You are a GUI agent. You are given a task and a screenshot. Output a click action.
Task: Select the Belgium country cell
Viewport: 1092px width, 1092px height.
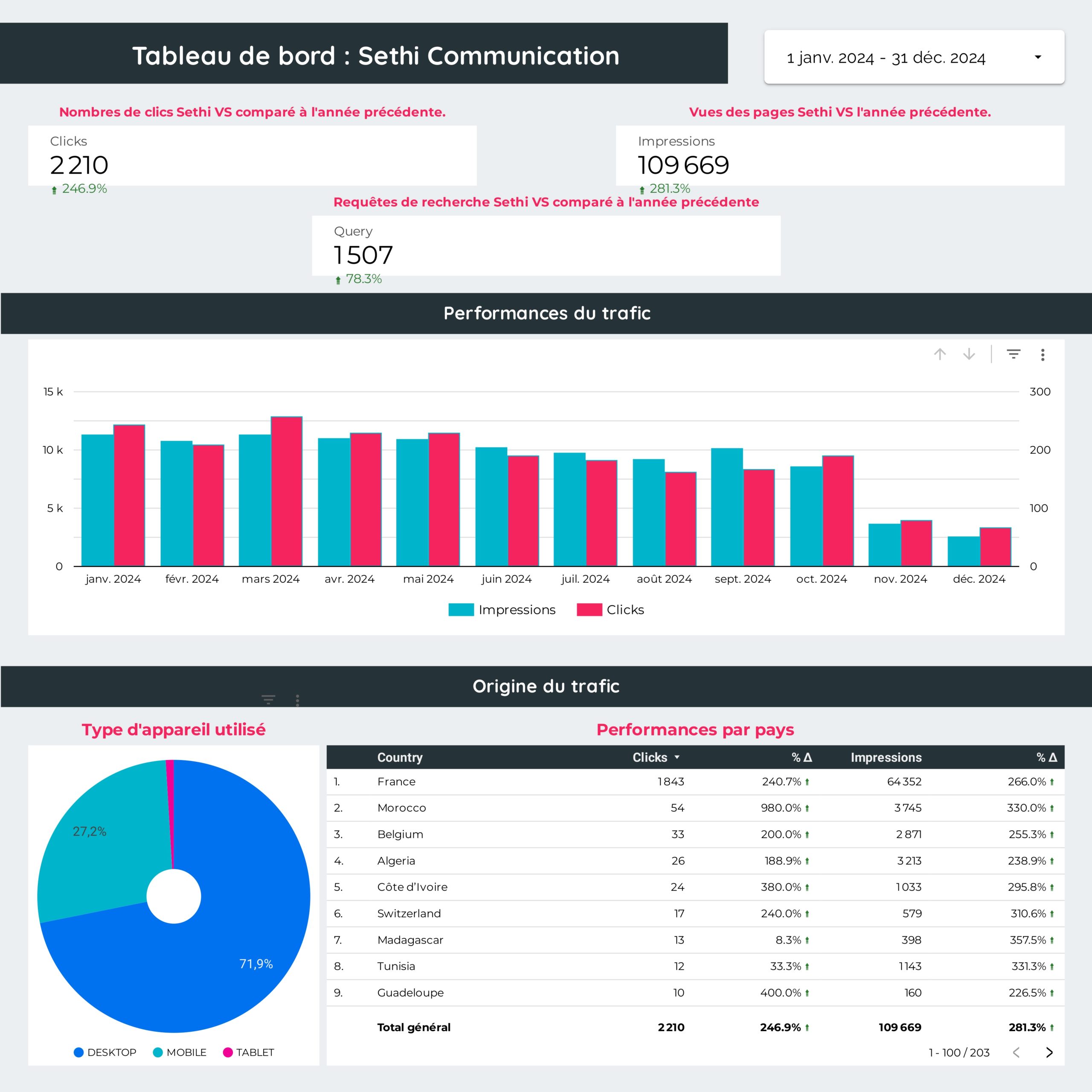(x=400, y=834)
